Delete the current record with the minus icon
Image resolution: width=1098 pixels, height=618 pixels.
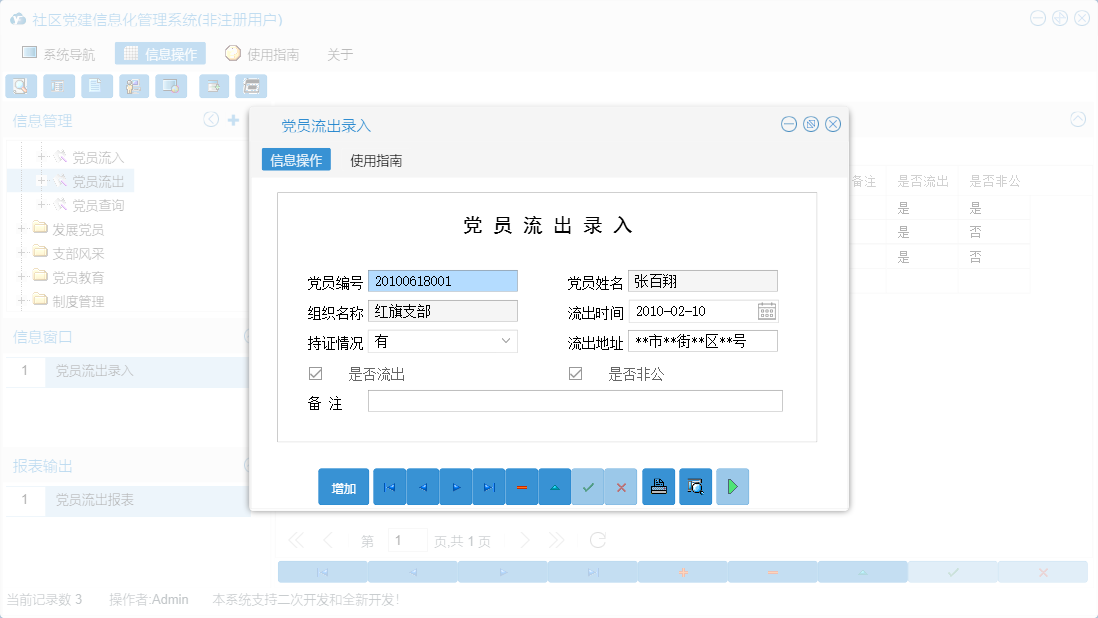(522, 487)
